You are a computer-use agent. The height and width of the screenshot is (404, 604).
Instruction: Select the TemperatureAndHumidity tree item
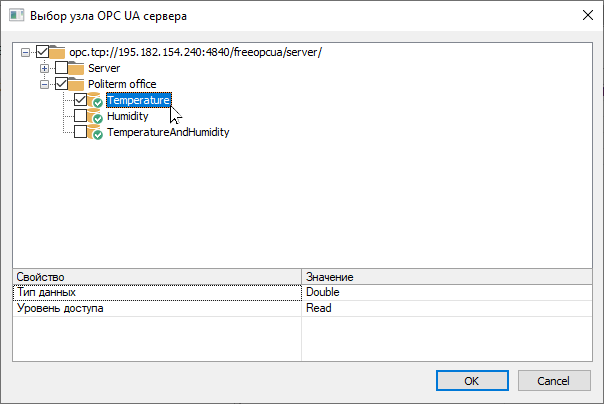(x=168, y=133)
